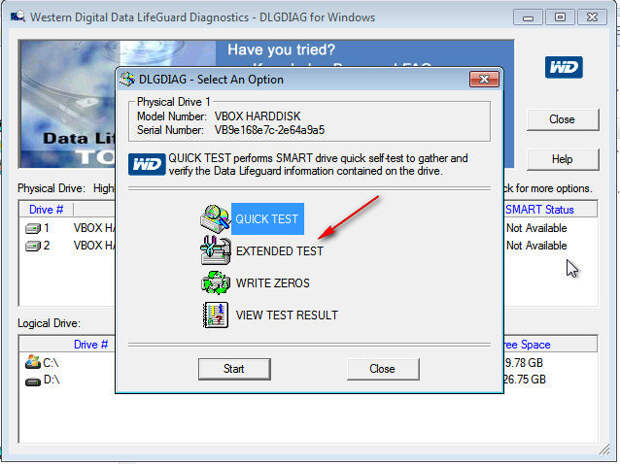
Task: Click the C:\ logical drive icon
Action: 31,363
